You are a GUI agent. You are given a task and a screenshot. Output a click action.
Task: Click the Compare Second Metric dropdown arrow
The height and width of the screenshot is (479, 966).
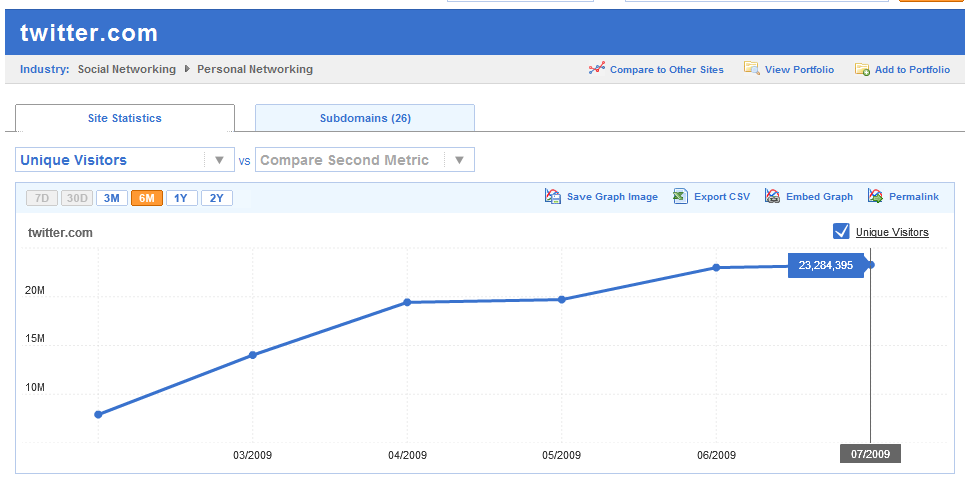459,160
